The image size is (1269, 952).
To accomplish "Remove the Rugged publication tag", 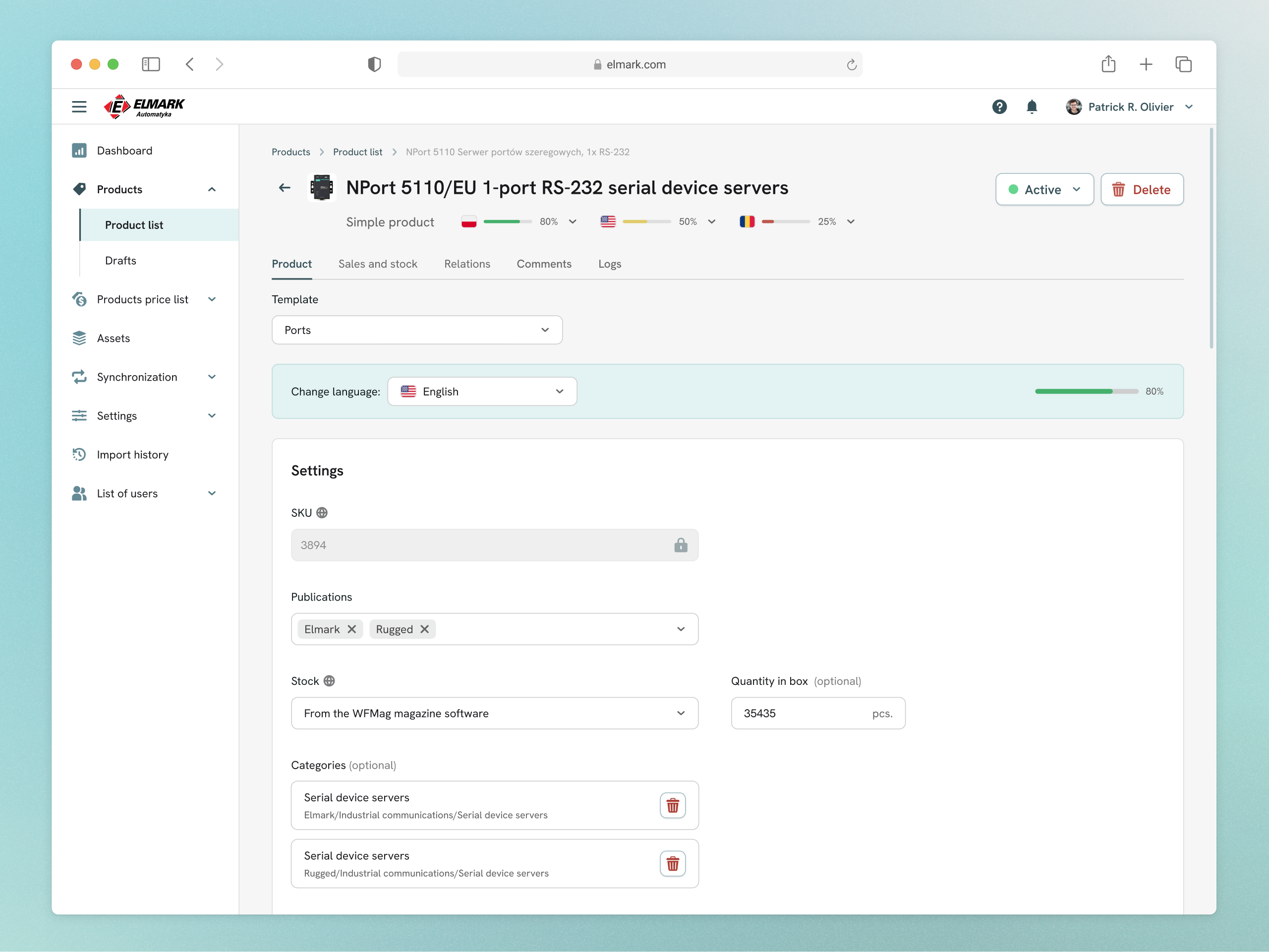I will pos(424,629).
